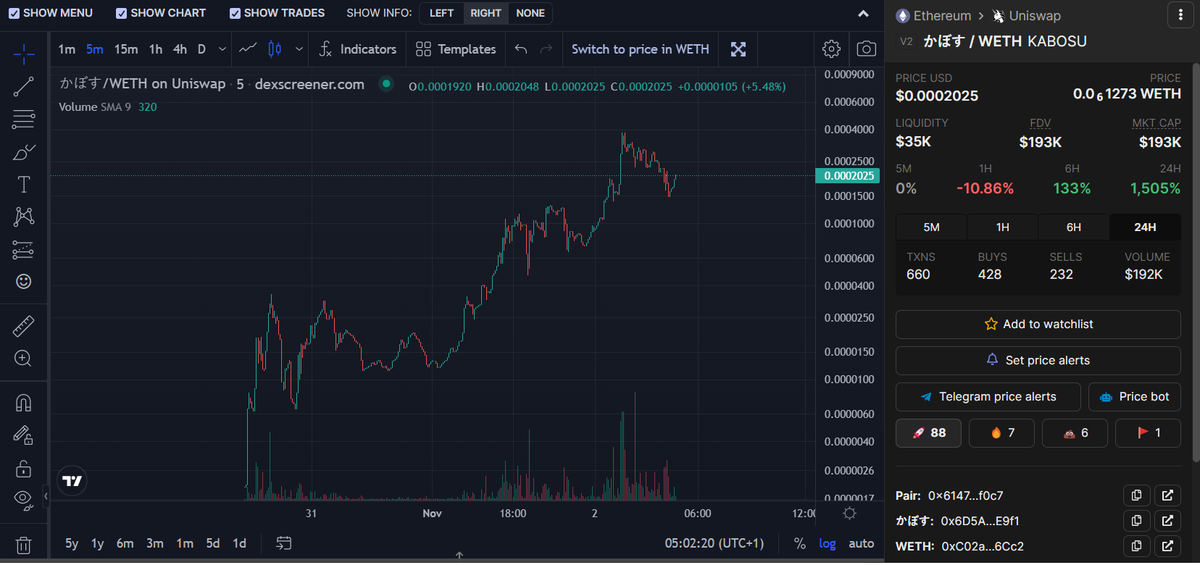Switch stats to the 6H tab
Screen dimensions: 1200x565
(1074, 227)
